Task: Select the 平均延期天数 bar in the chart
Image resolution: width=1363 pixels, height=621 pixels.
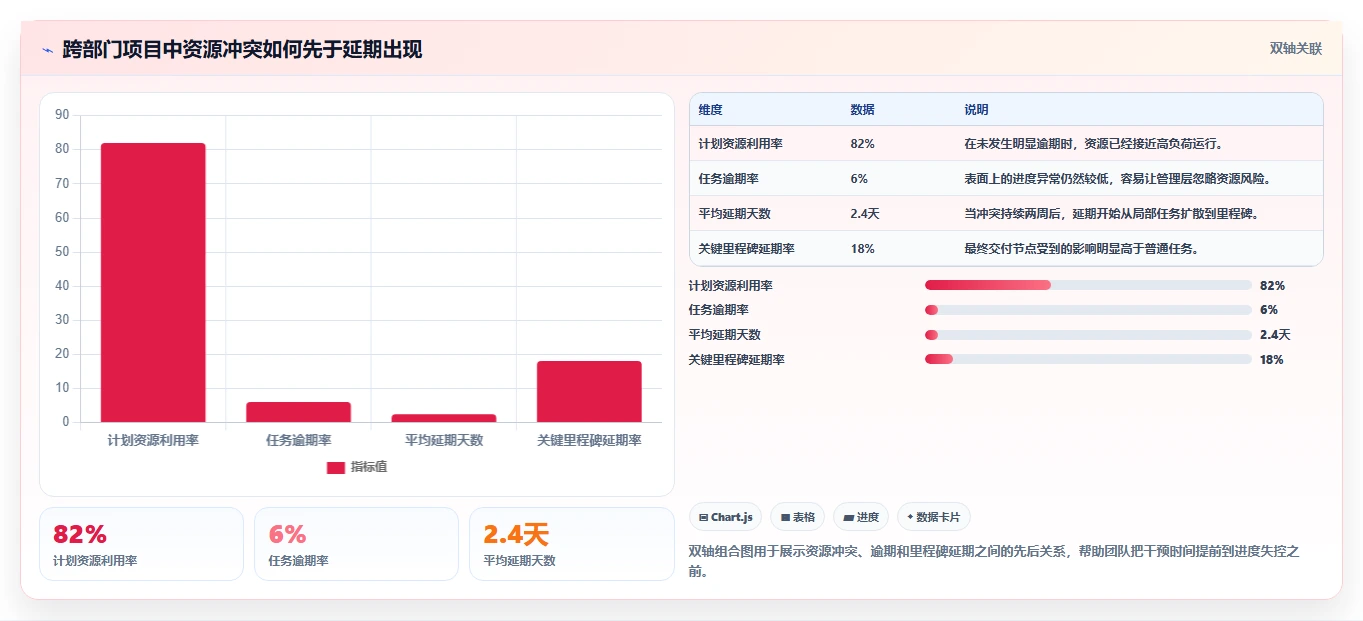Action: pyautogui.click(x=444, y=418)
